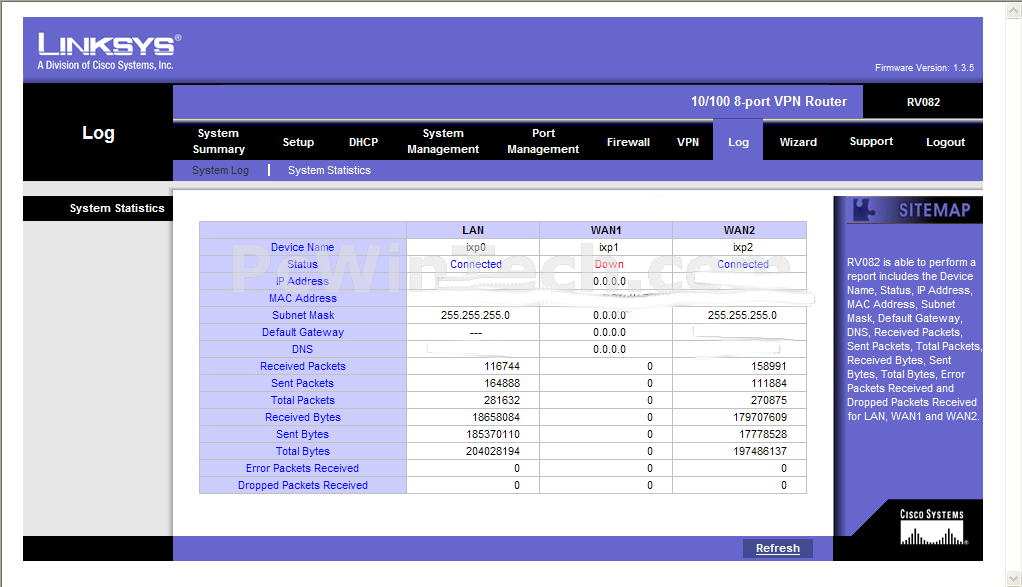
Task: Click the DNS row label
Action: 302,349
